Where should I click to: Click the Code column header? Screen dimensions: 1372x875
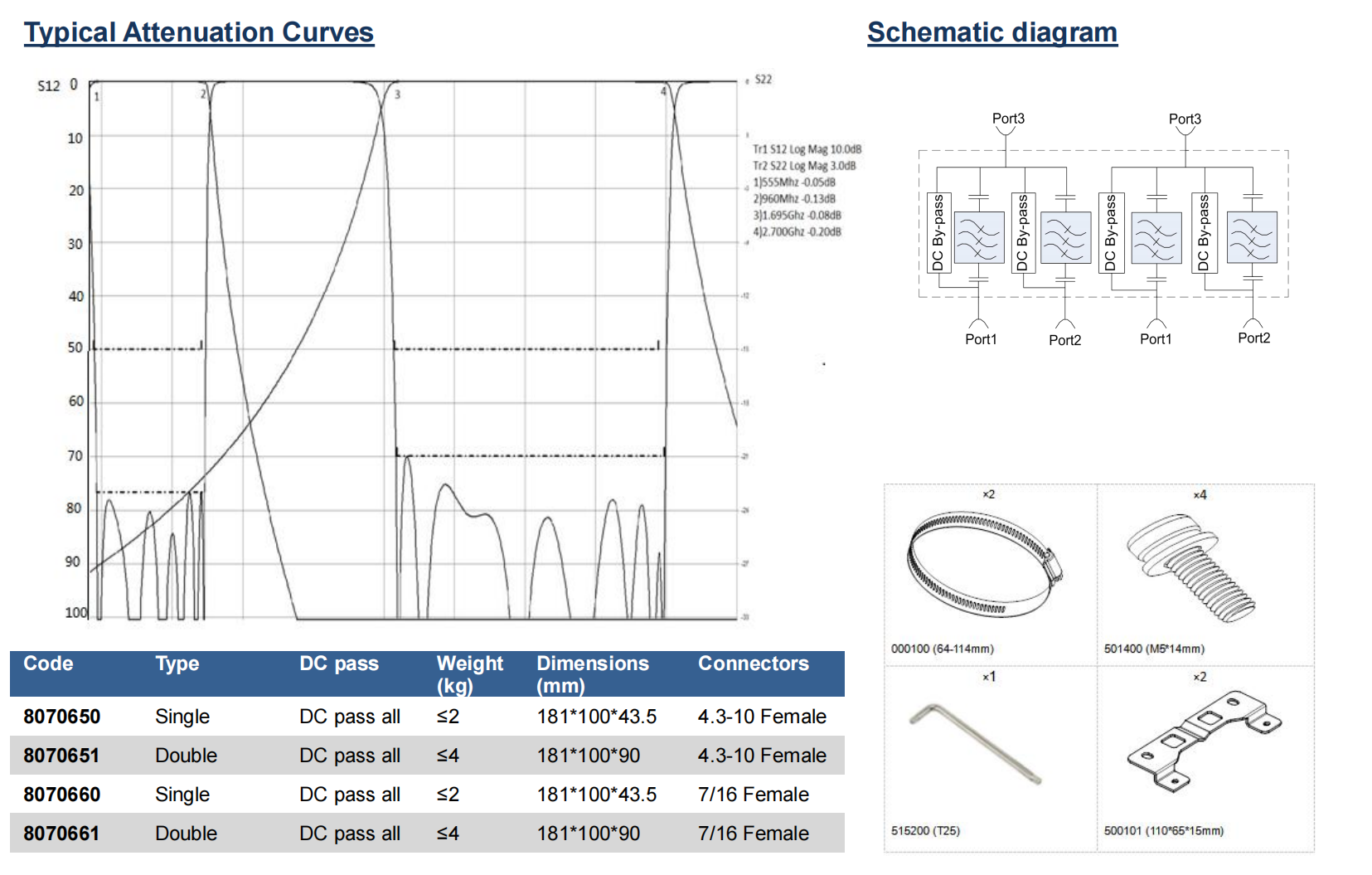(48, 664)
